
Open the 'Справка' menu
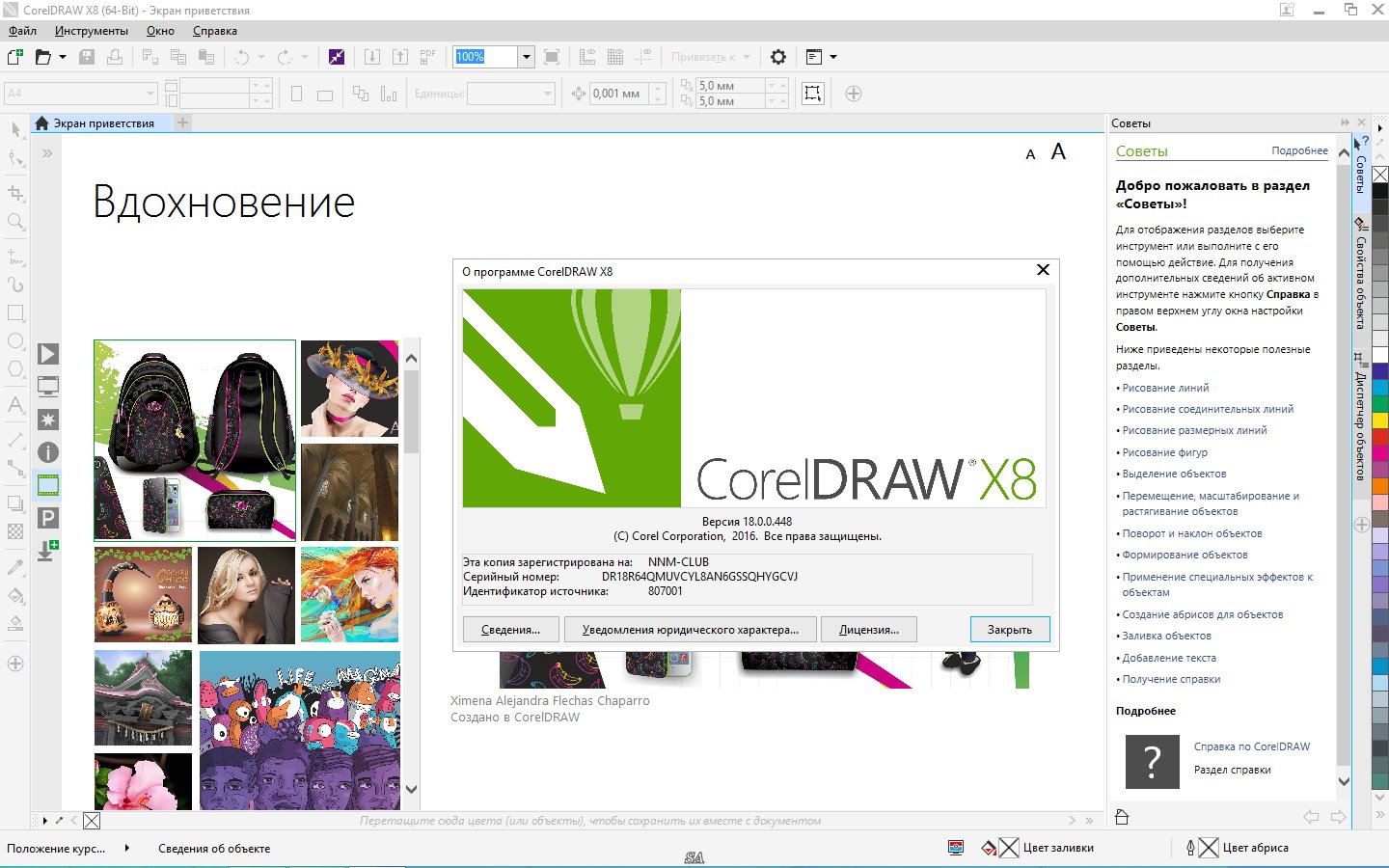coord(214,31)
